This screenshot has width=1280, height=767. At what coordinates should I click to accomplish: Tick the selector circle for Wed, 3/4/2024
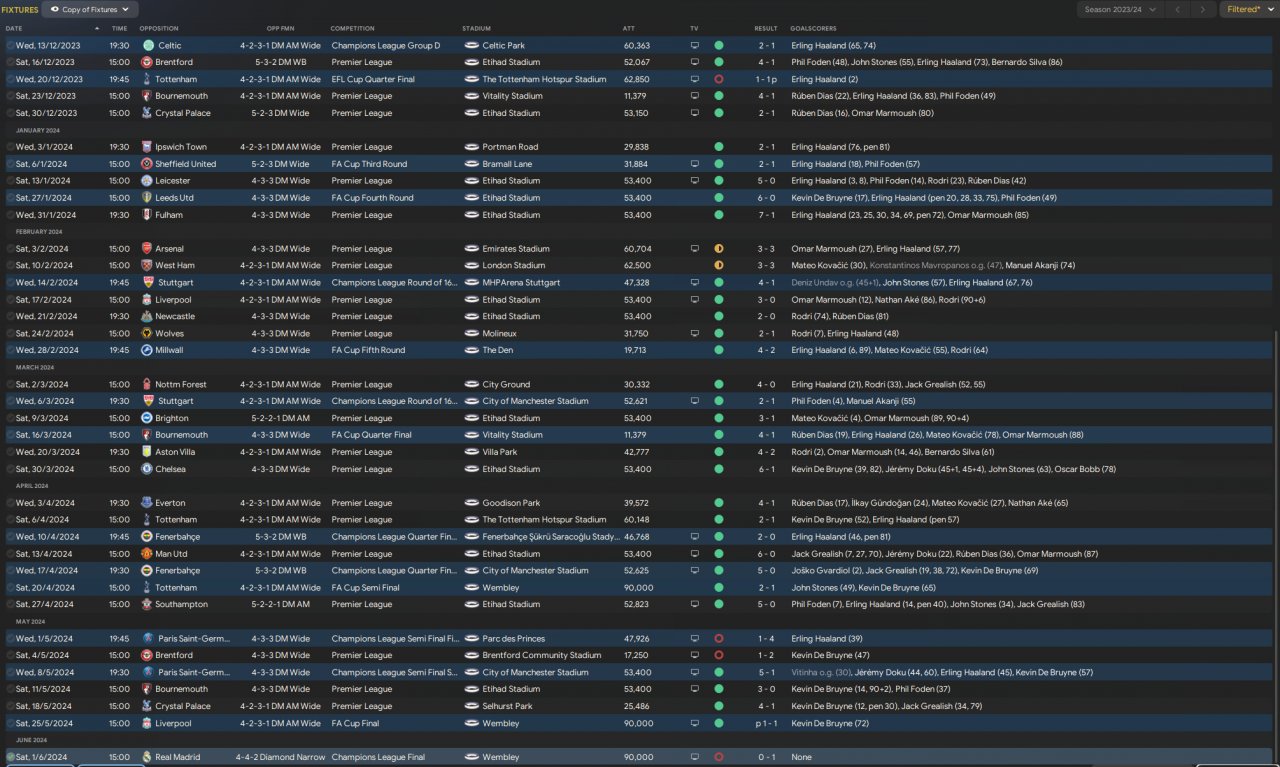click(10, 503)
